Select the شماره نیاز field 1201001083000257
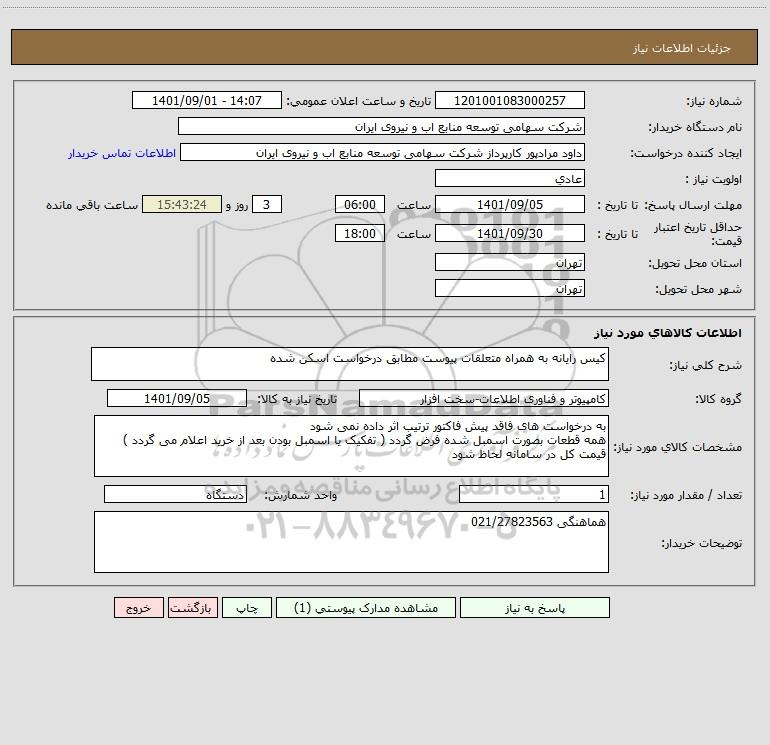The width and height of the screenshot is (770, 745). (510, 100)
